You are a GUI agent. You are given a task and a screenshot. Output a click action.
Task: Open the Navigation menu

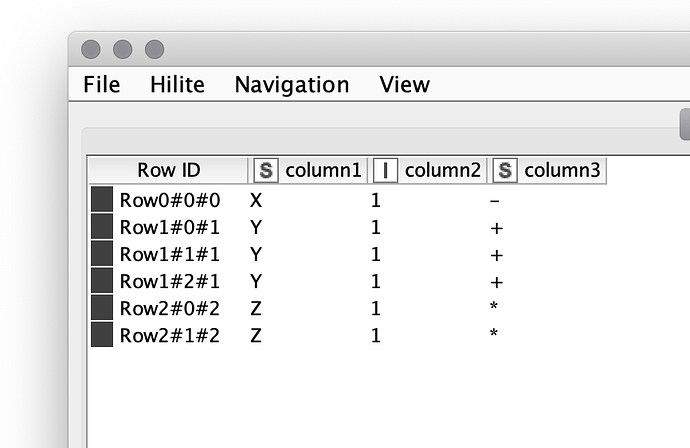click(292, 84)
